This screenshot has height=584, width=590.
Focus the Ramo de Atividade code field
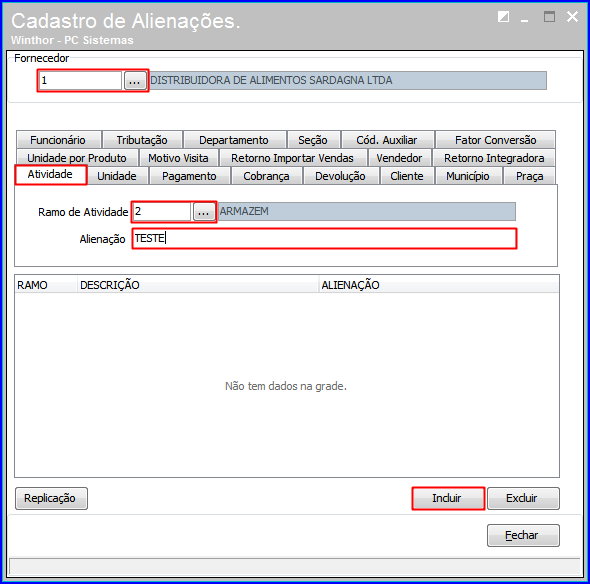(162, 211)
